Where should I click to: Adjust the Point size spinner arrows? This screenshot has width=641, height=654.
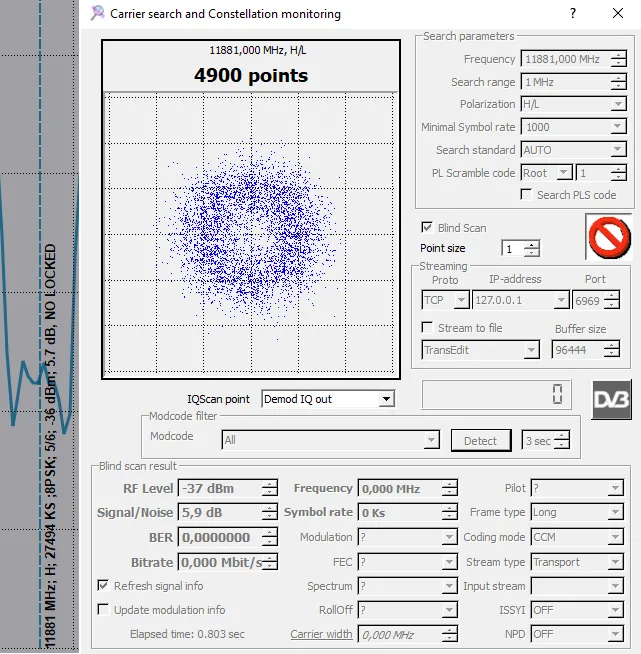pyautogui.click(x=532, y=249)
